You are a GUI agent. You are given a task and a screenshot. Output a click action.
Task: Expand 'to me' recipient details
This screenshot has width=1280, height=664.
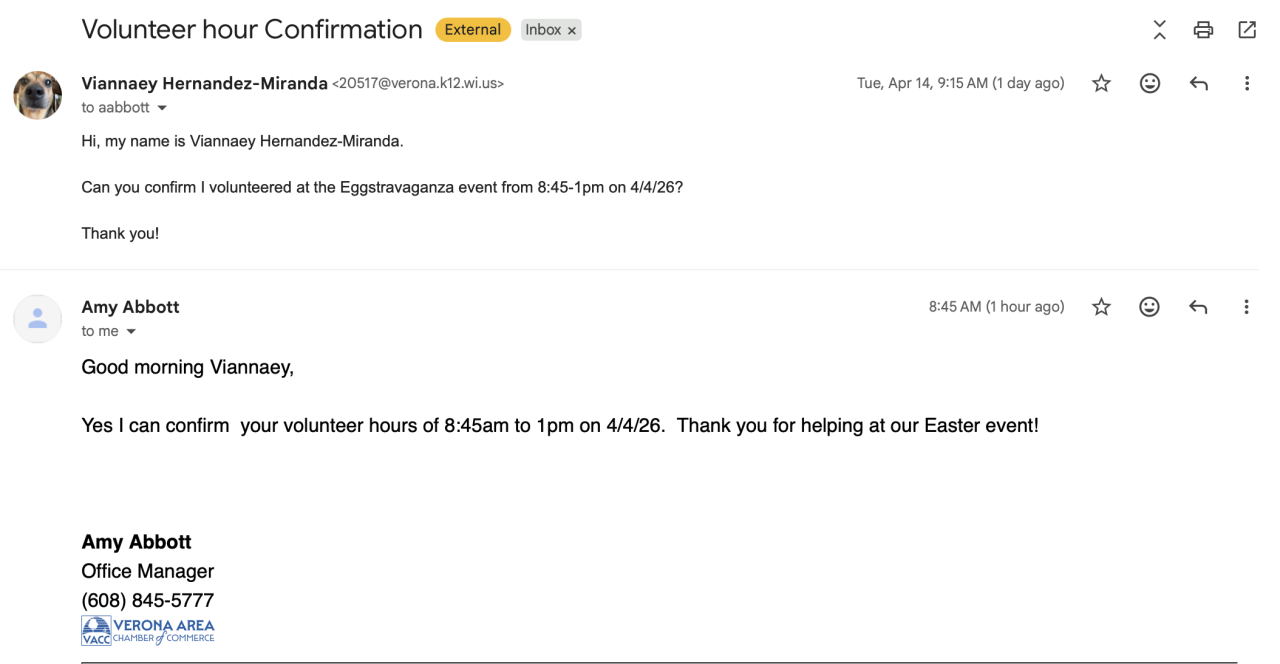tap(131, 332)
